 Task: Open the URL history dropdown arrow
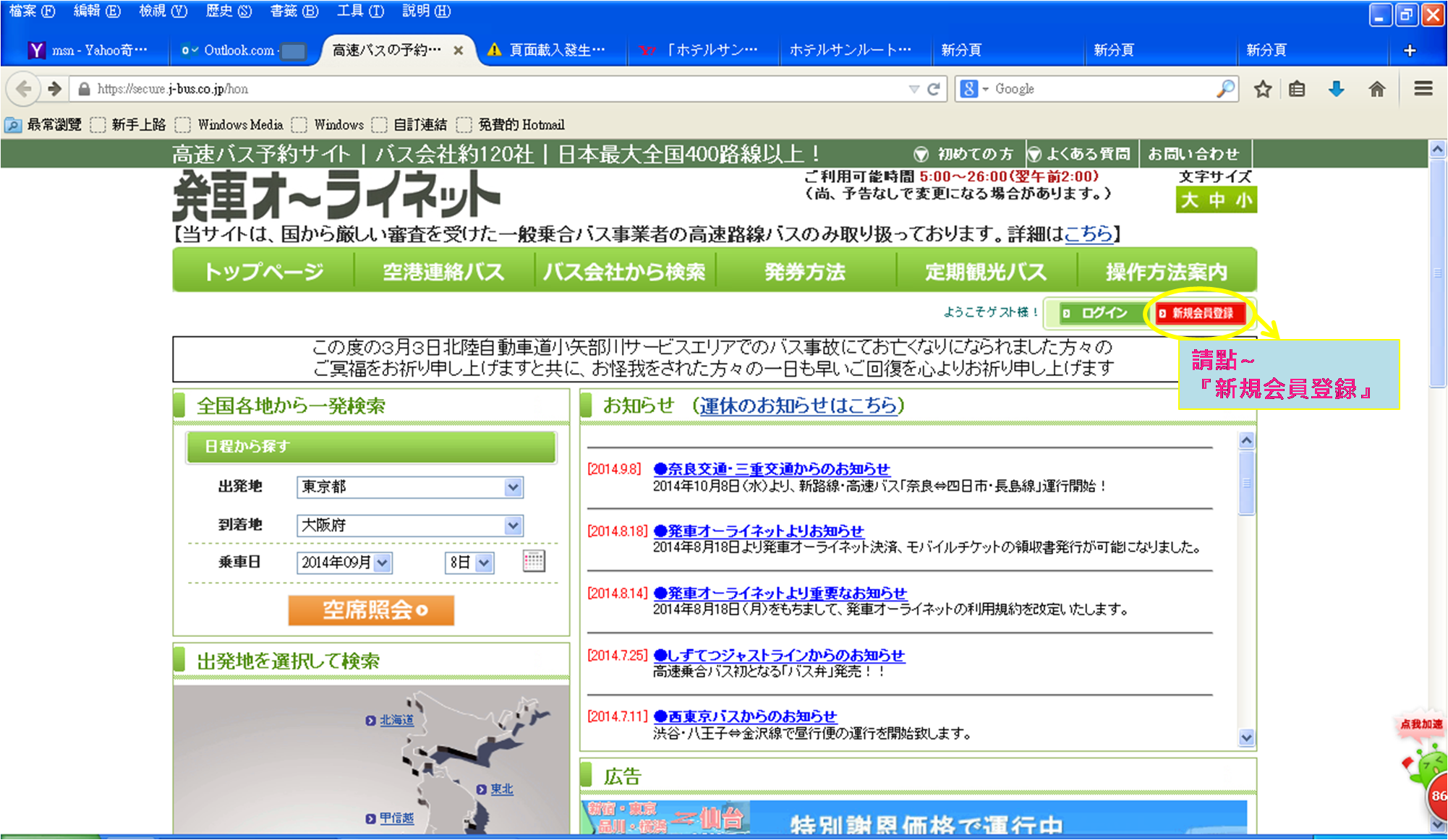tap(914, 89)
